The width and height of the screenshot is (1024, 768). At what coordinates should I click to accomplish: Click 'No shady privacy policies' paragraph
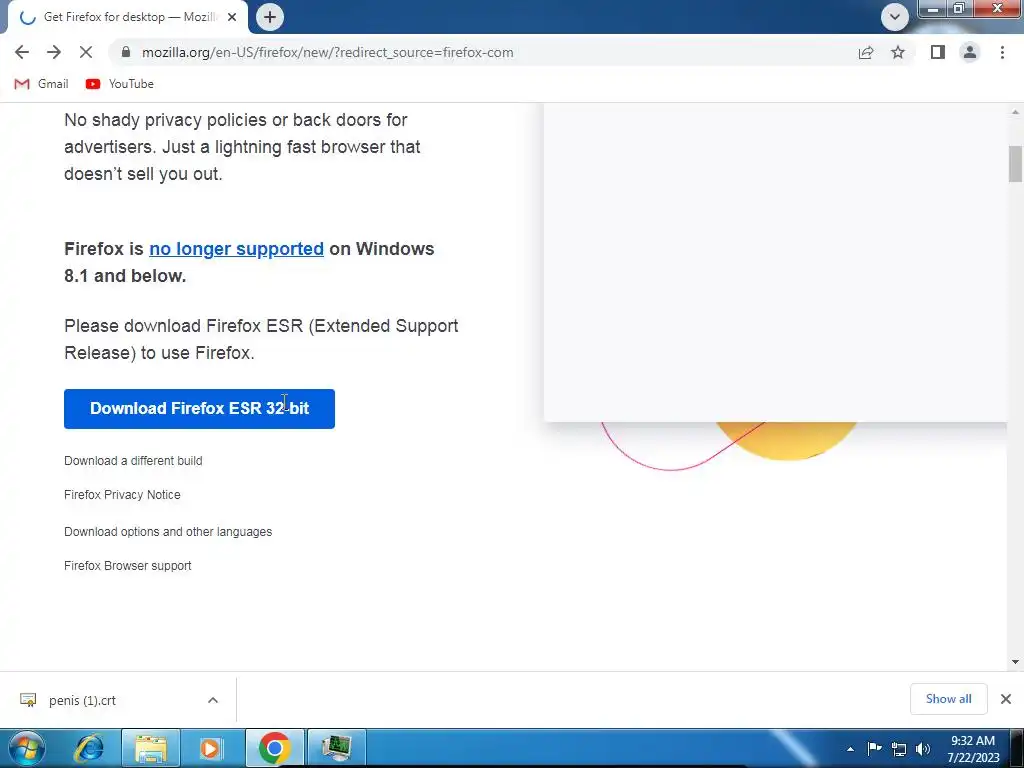coord(242,147)
